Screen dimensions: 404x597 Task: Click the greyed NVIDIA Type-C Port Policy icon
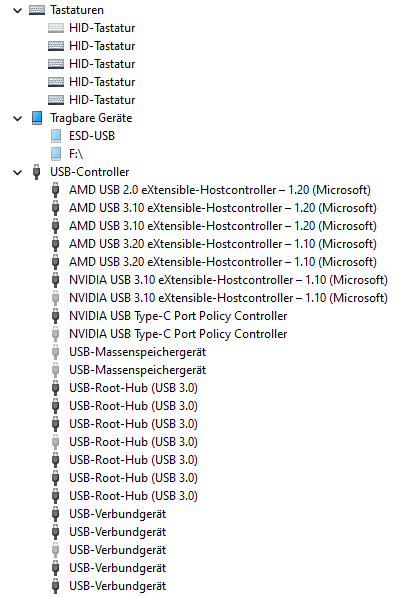point(56,334)
